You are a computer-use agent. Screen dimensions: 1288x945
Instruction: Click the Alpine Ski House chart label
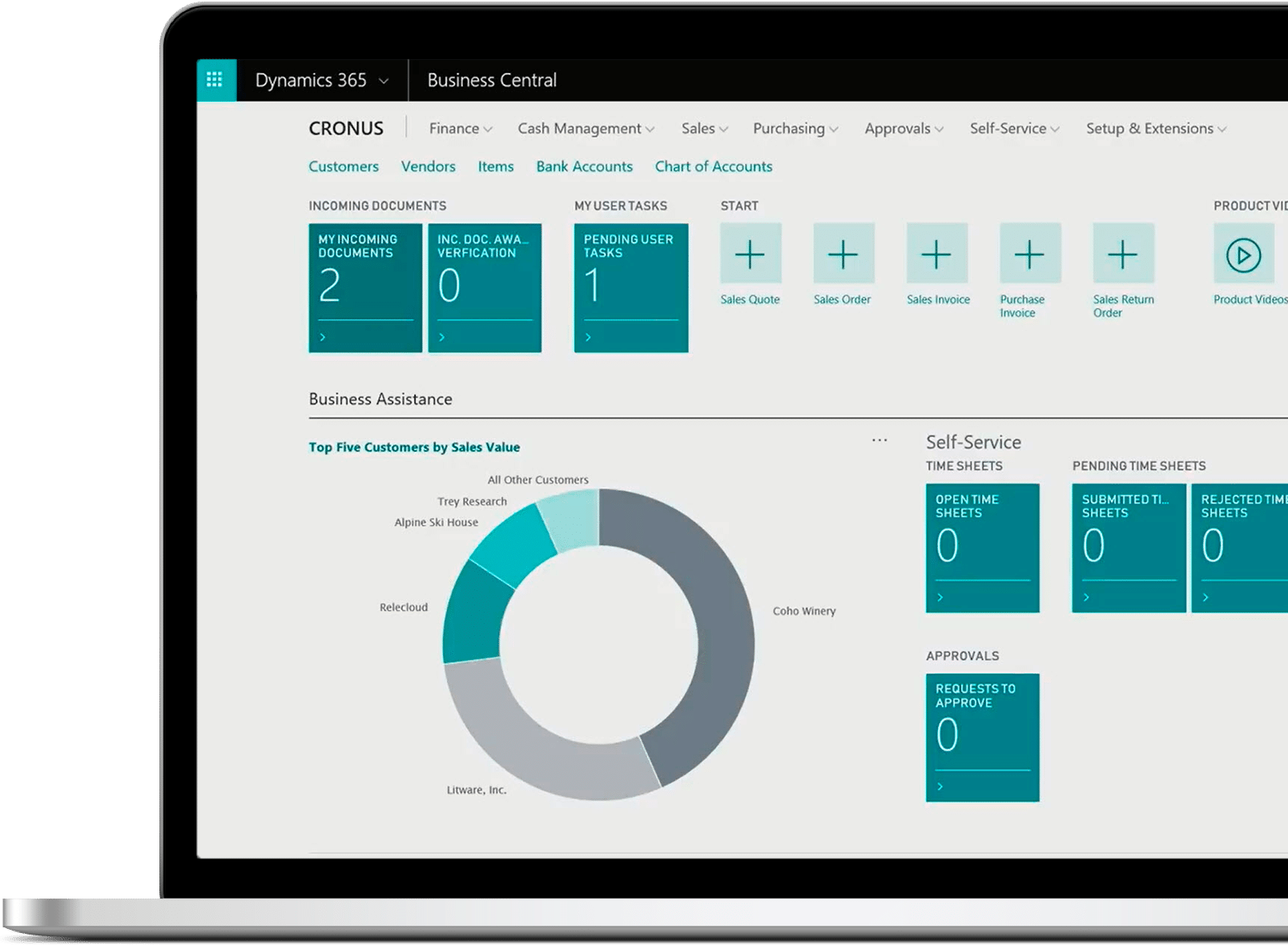pyautogui.click(x=436, y=522)
